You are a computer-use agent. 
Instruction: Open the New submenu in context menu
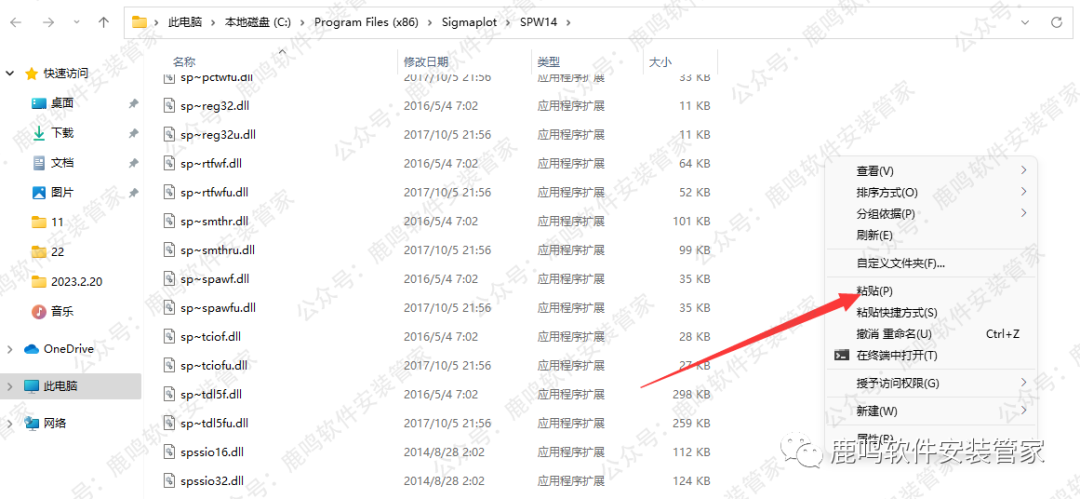(x=877, y=411)
